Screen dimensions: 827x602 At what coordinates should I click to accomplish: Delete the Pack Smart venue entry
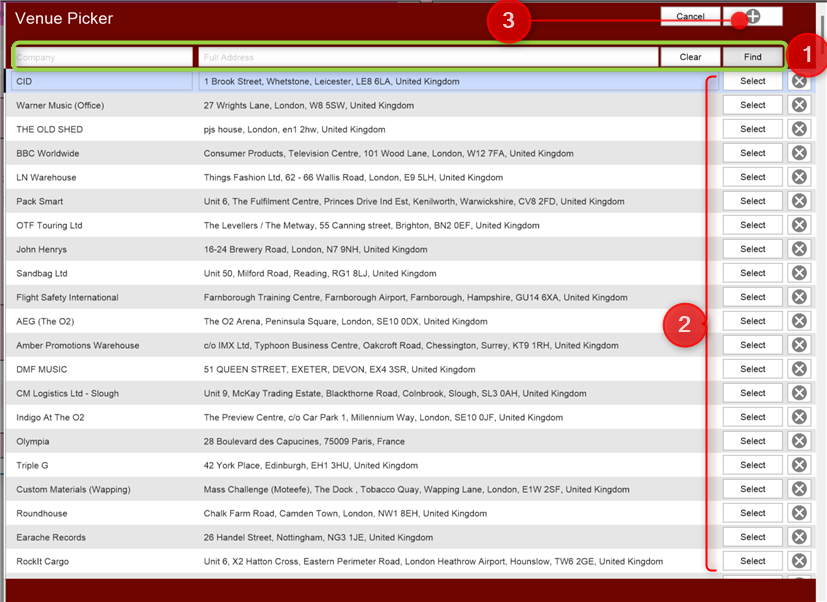[799, 201]
